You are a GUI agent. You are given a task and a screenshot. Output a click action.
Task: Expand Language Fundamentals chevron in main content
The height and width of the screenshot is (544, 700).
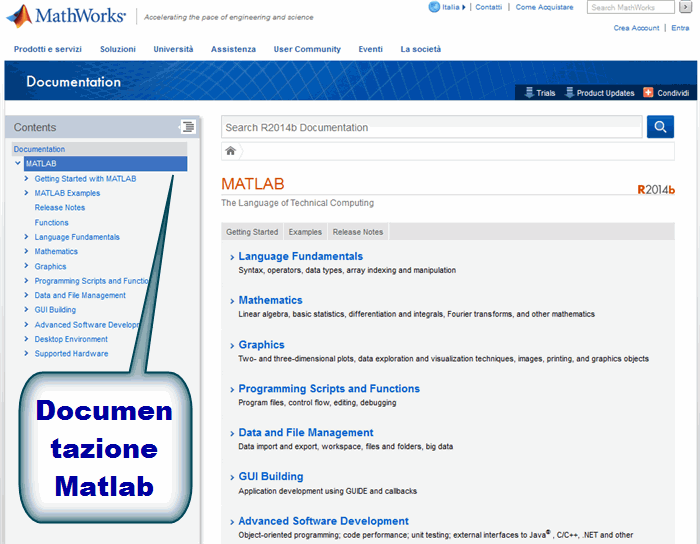point(232,257)
